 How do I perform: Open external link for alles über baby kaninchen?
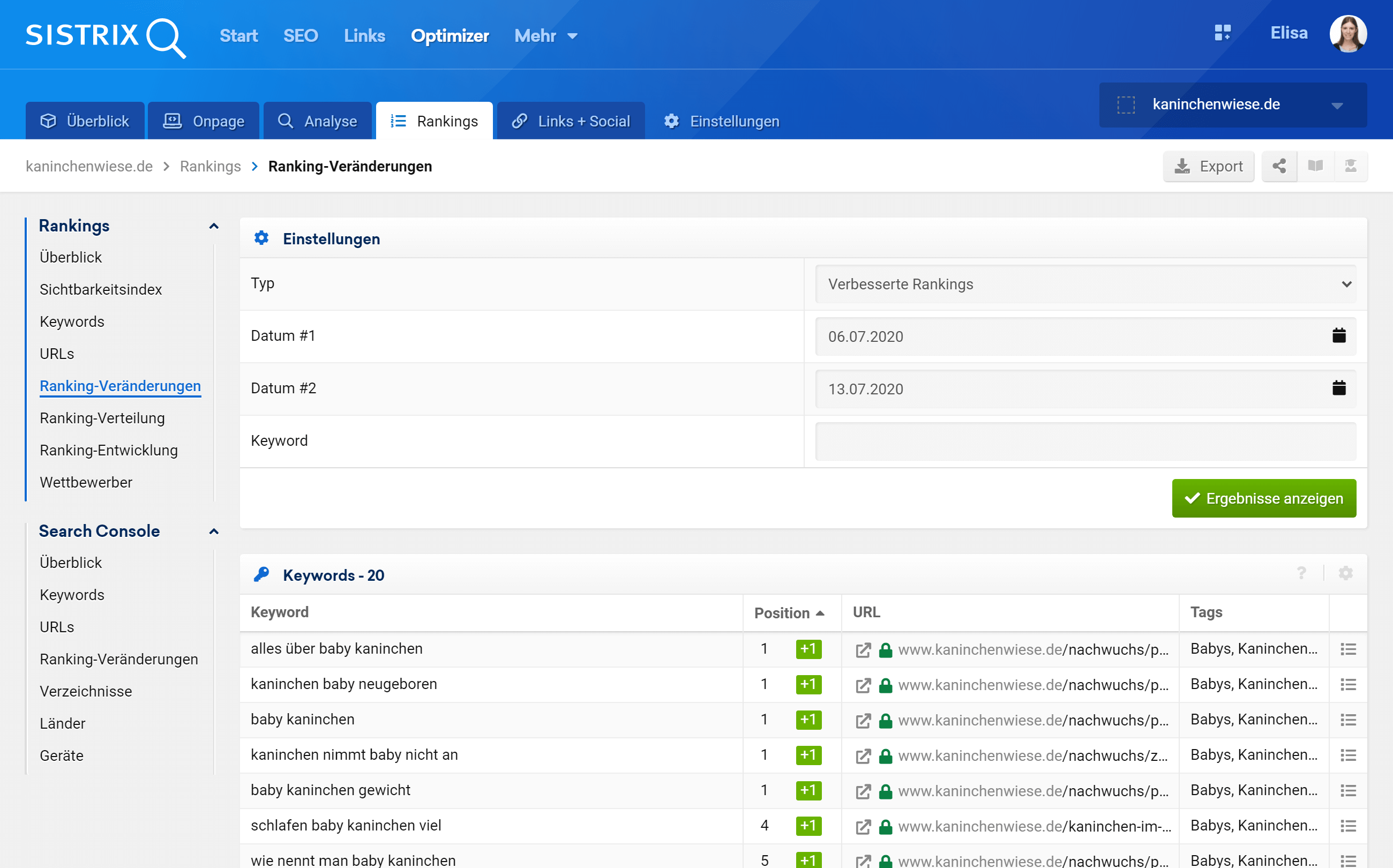click(x=863, y=650)
